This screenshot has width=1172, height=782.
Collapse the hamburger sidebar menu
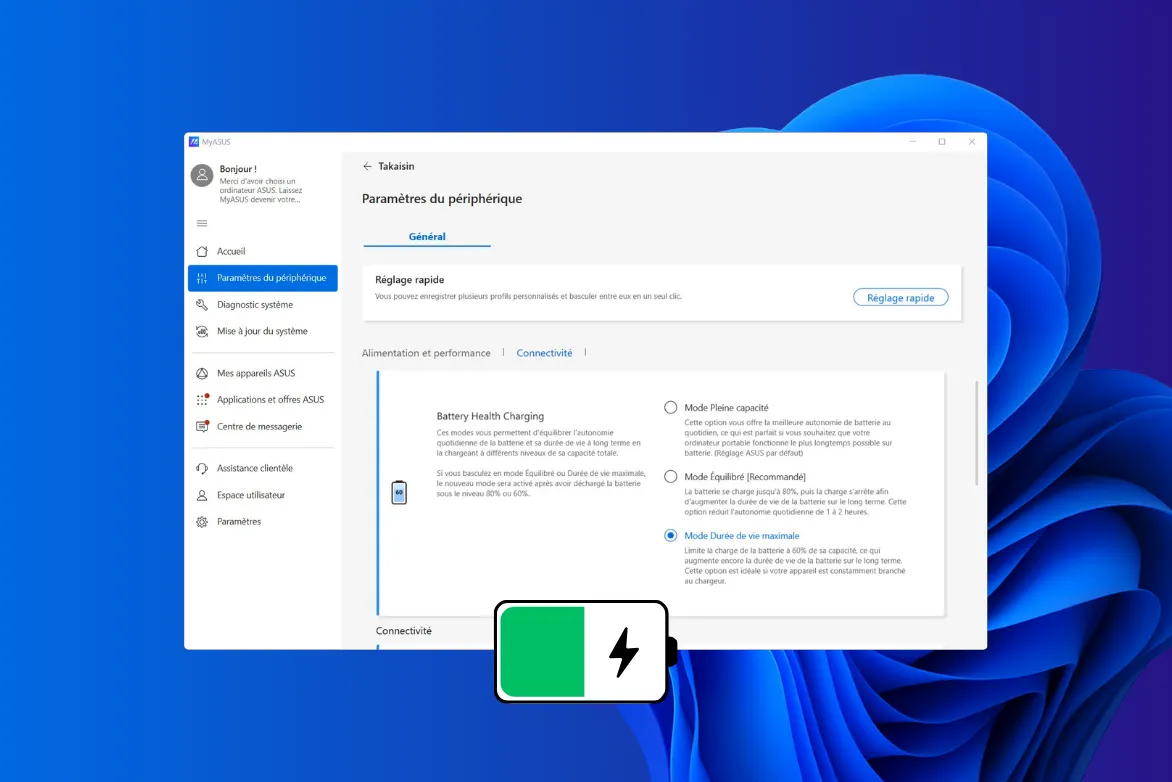(202, 223)
